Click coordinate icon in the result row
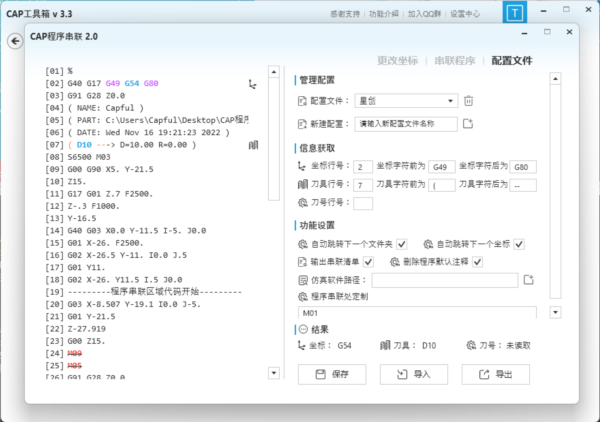 coord(302,345)
